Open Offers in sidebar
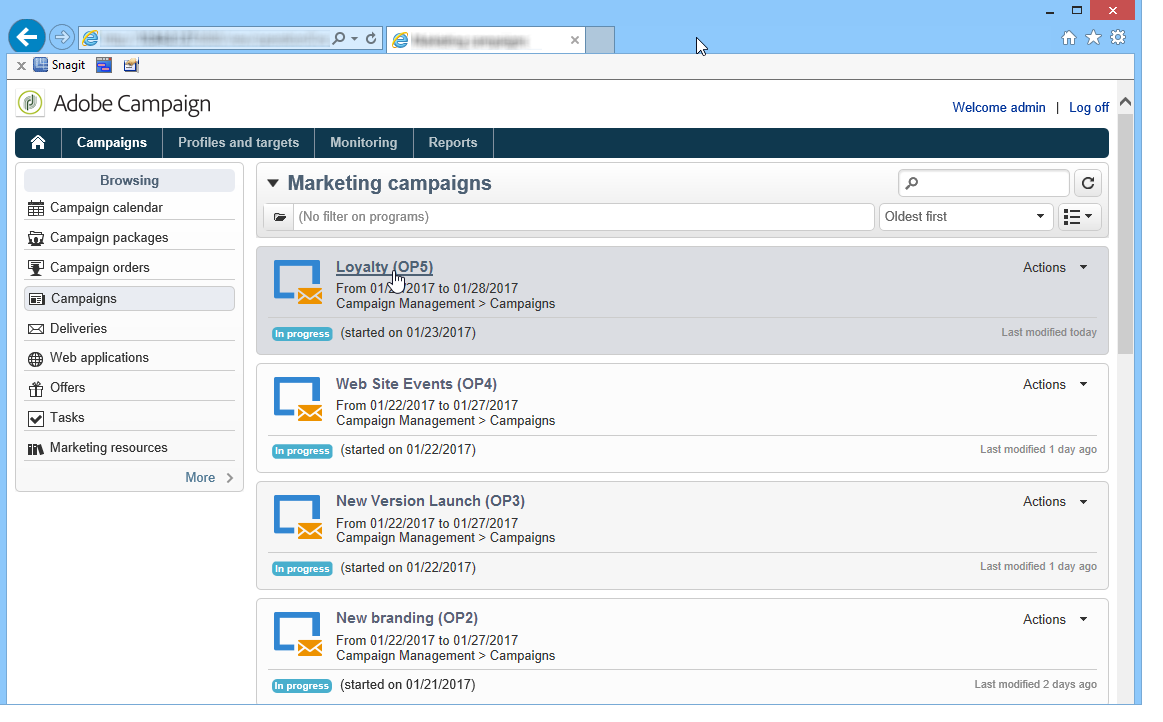 pos(129,387)
